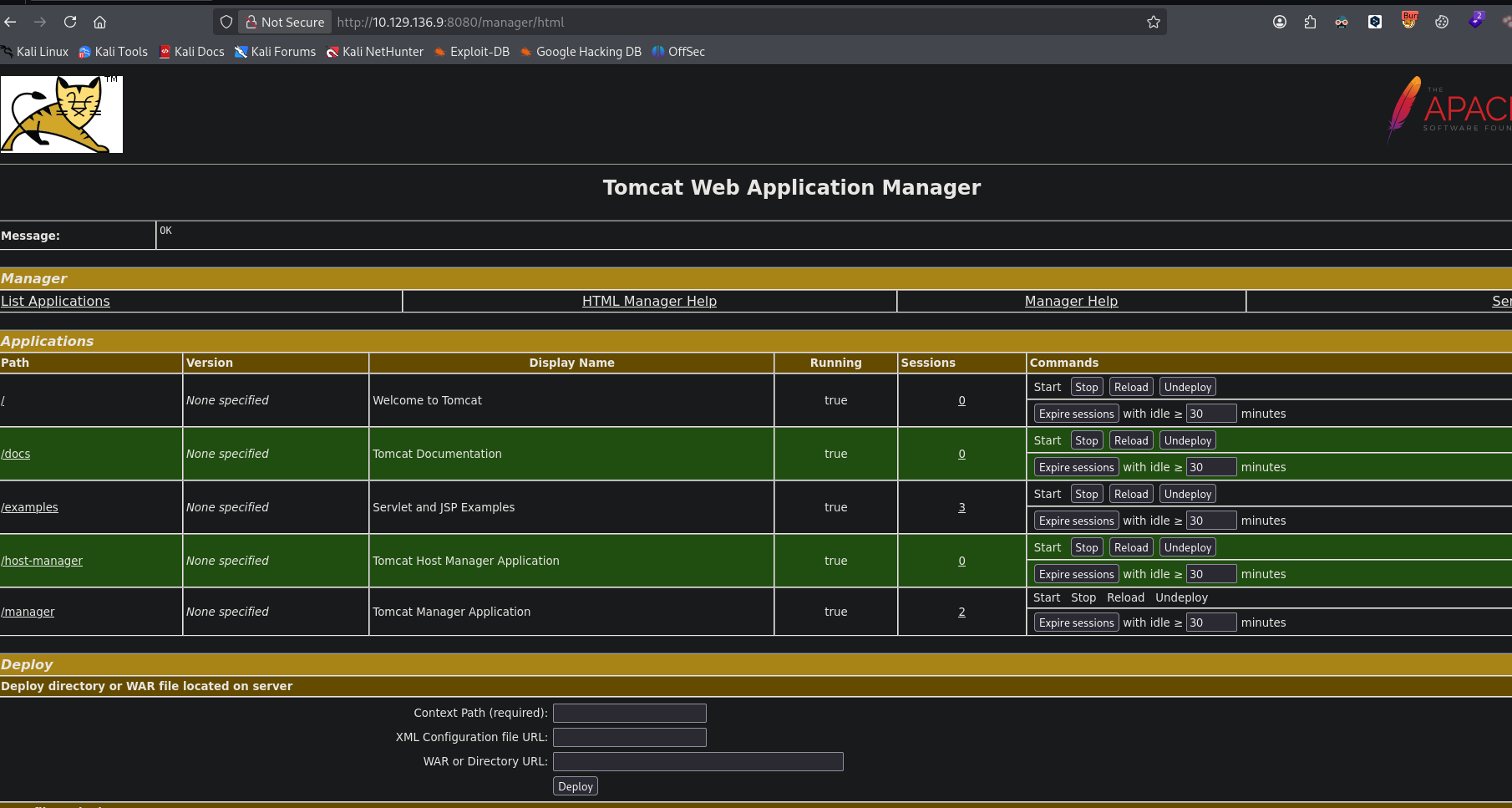The height and width of the screenshot is (808, 1512).
Task: Stop the Welcome to Tomcat application
Action: tap(1087, 387)
